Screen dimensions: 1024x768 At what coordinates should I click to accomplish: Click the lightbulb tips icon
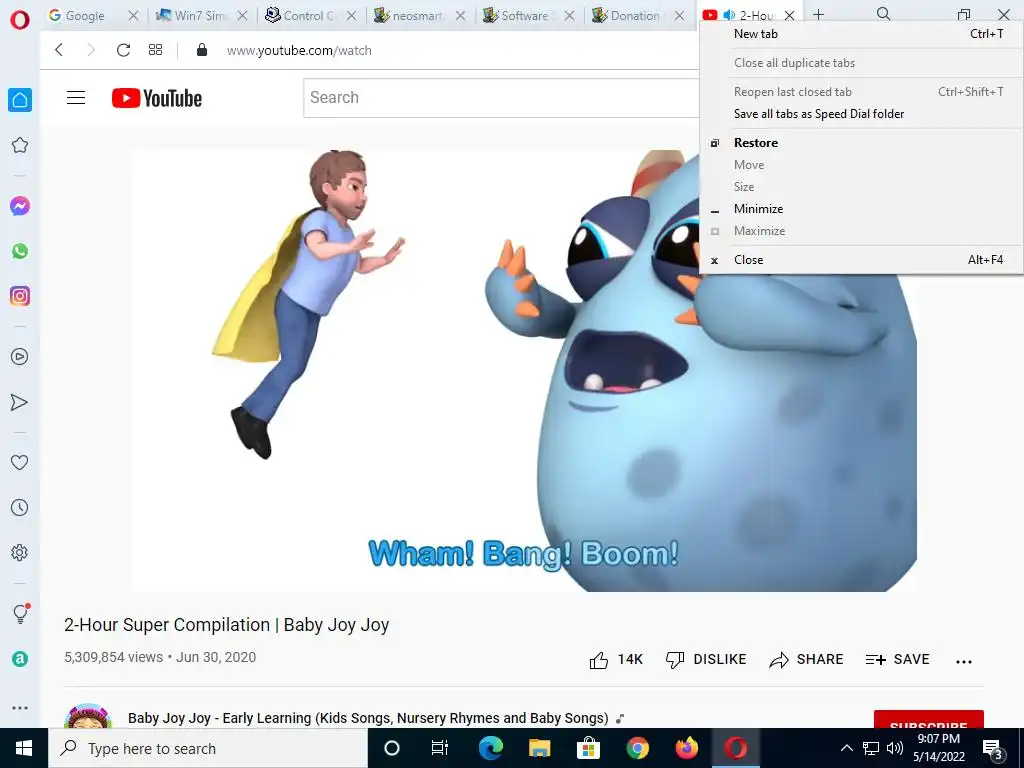[x=20, y=613]
